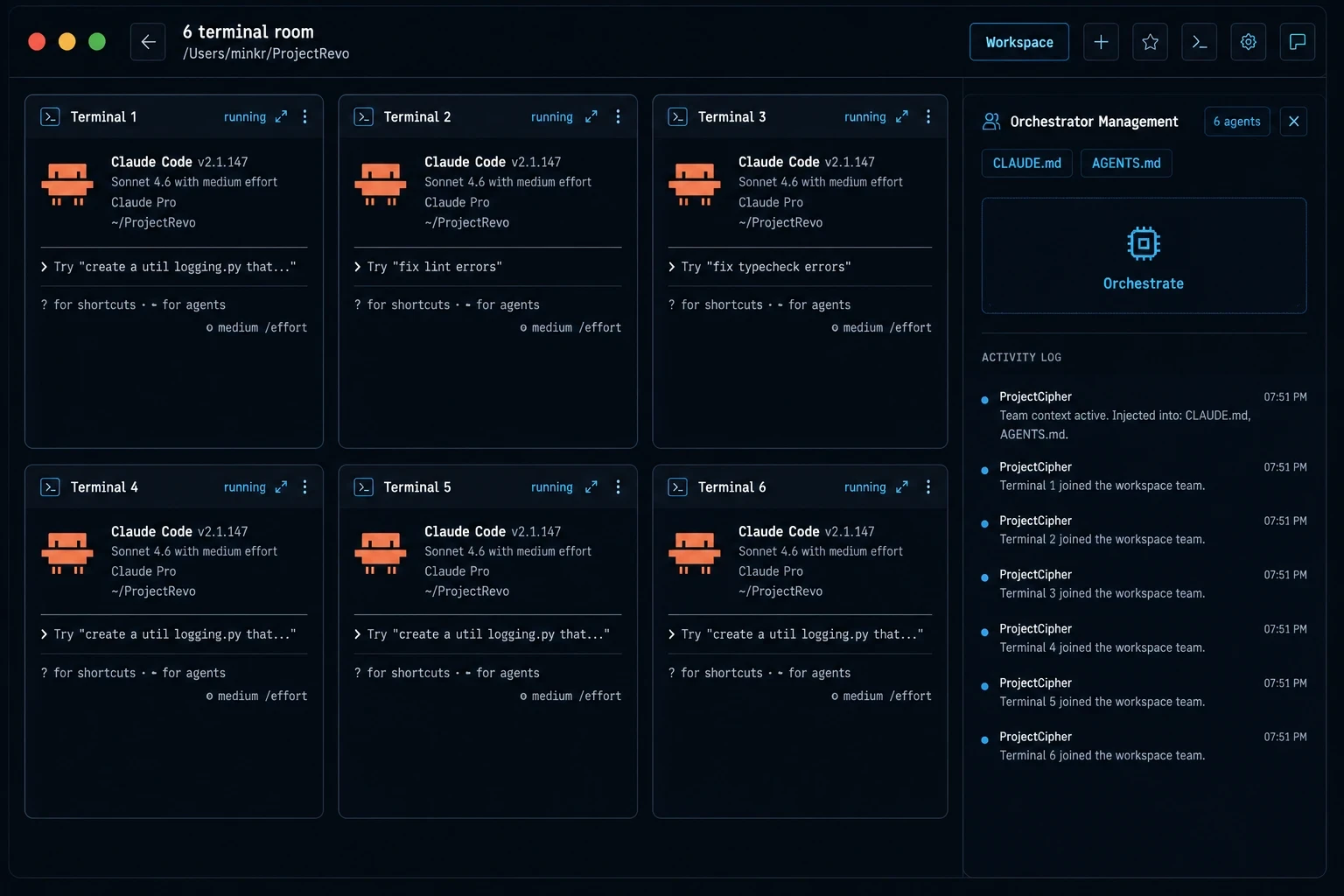
Task: Open settings via the gear icon
Action: click(x=1249, y=42)
